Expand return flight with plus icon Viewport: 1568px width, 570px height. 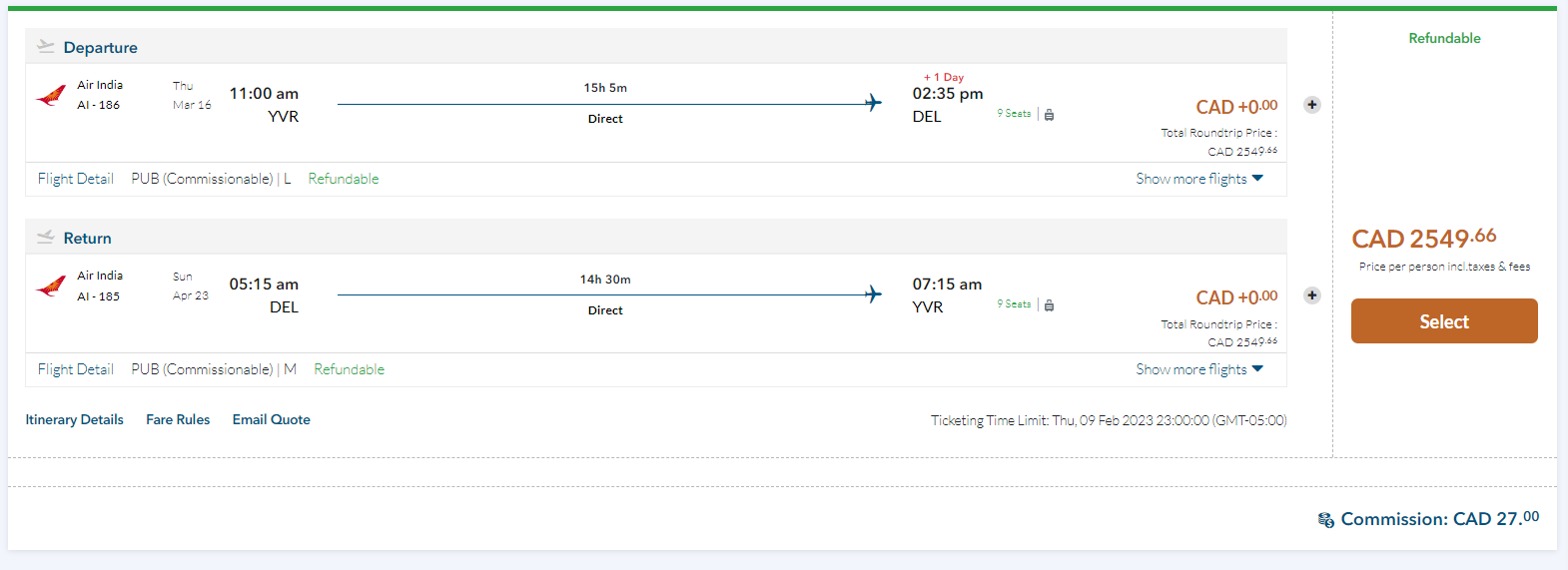(x=1312, y=295)
